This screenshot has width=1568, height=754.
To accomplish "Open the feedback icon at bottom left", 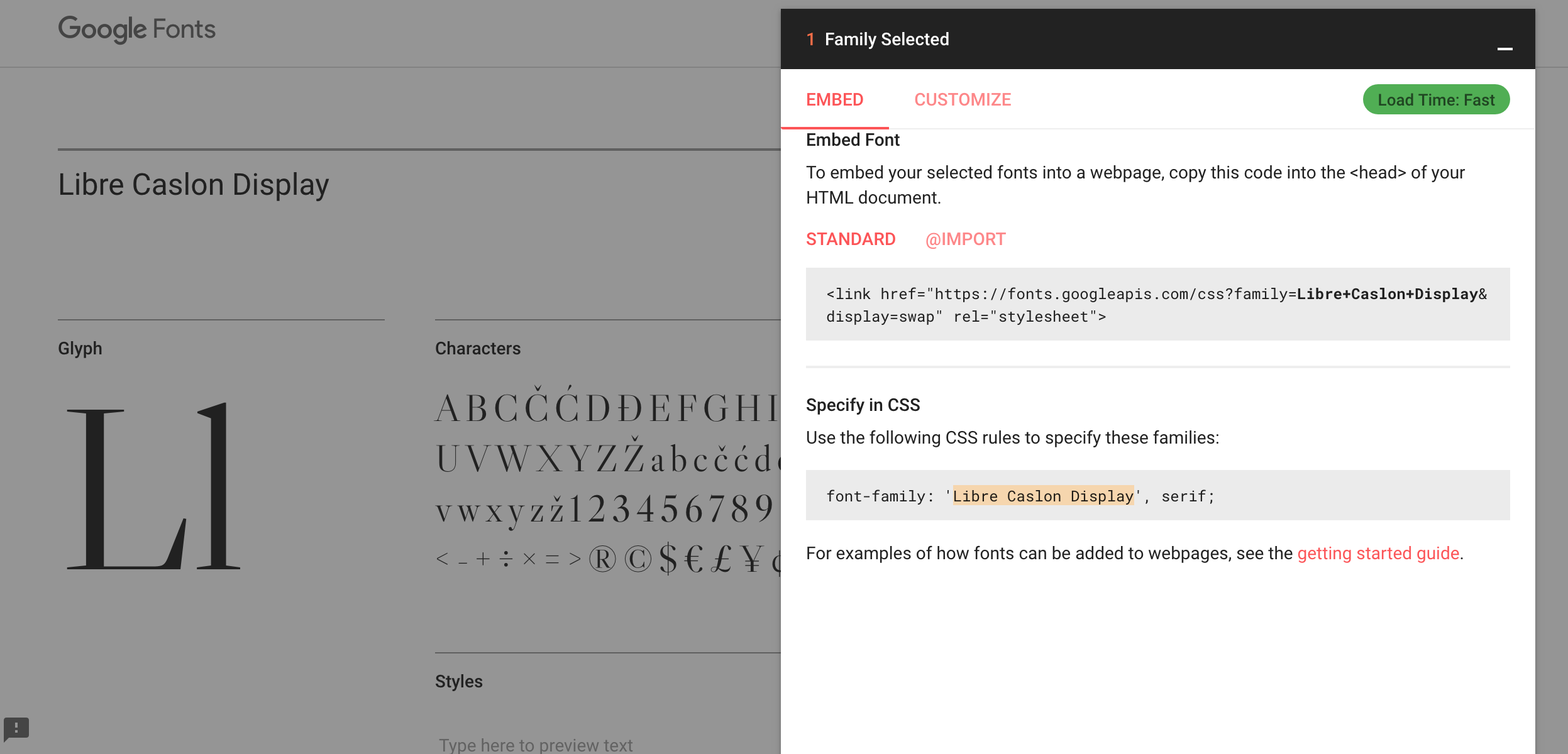I will click(x=16, y=729).
